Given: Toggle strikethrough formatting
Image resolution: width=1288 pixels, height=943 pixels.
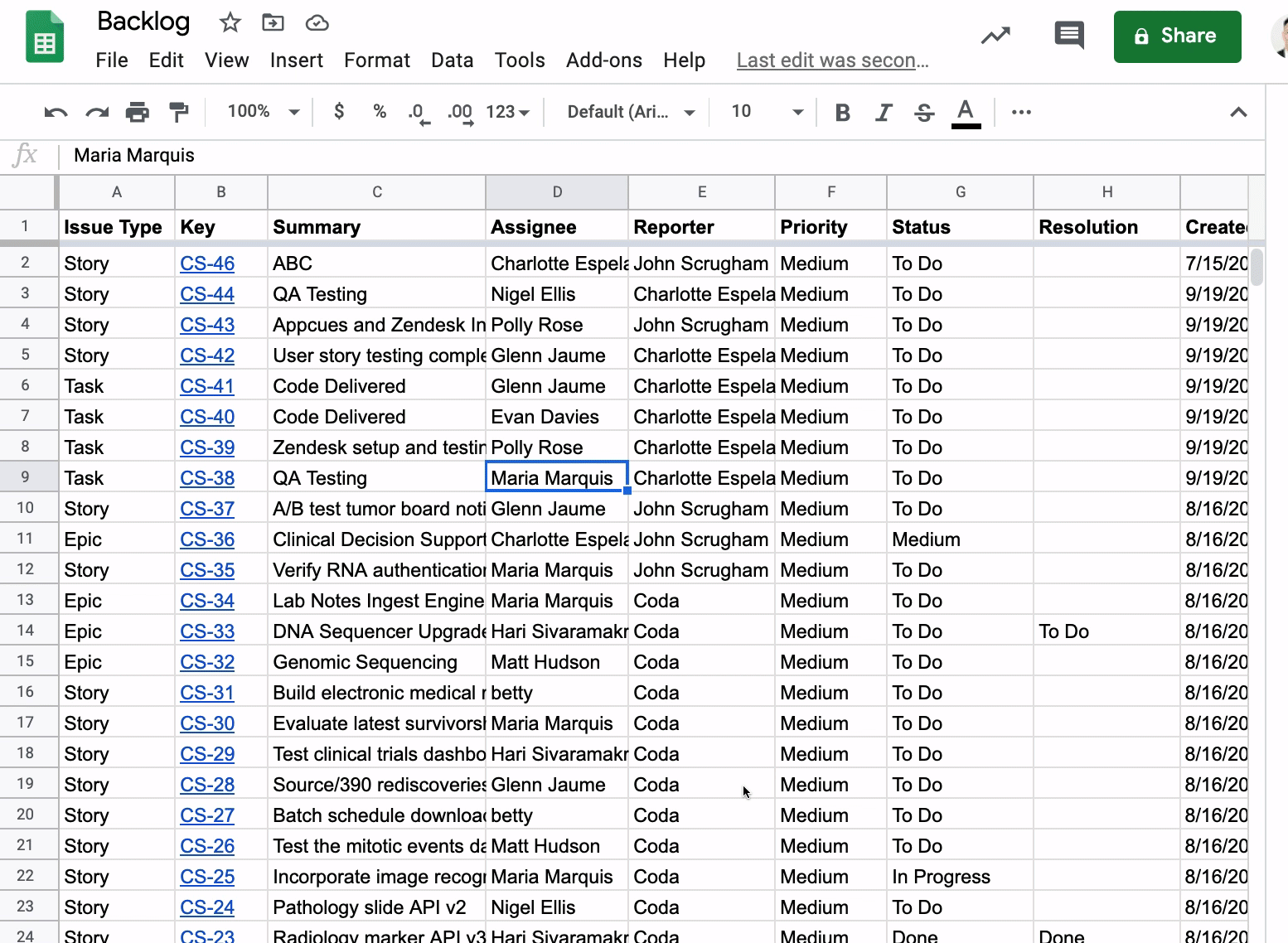Looking at the screenshot, I should click(924, 112).
